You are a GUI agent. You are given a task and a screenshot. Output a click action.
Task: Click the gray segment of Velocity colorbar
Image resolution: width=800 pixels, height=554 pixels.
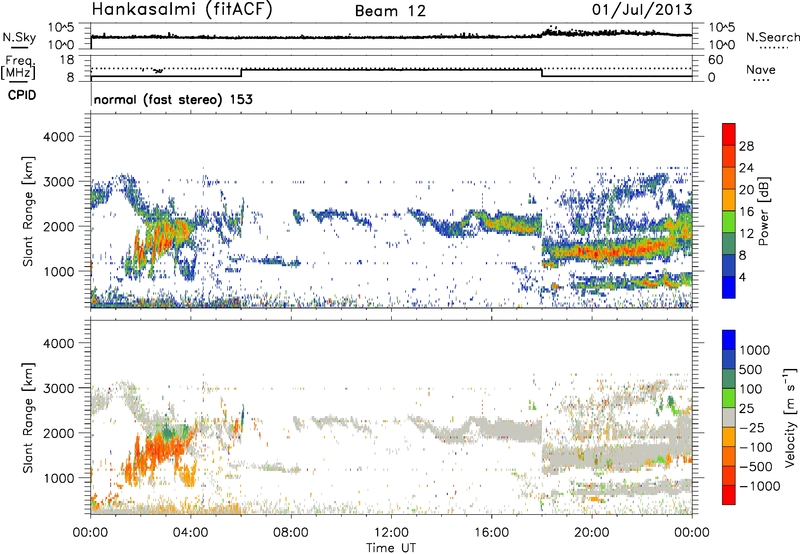[x=729, y=417]
